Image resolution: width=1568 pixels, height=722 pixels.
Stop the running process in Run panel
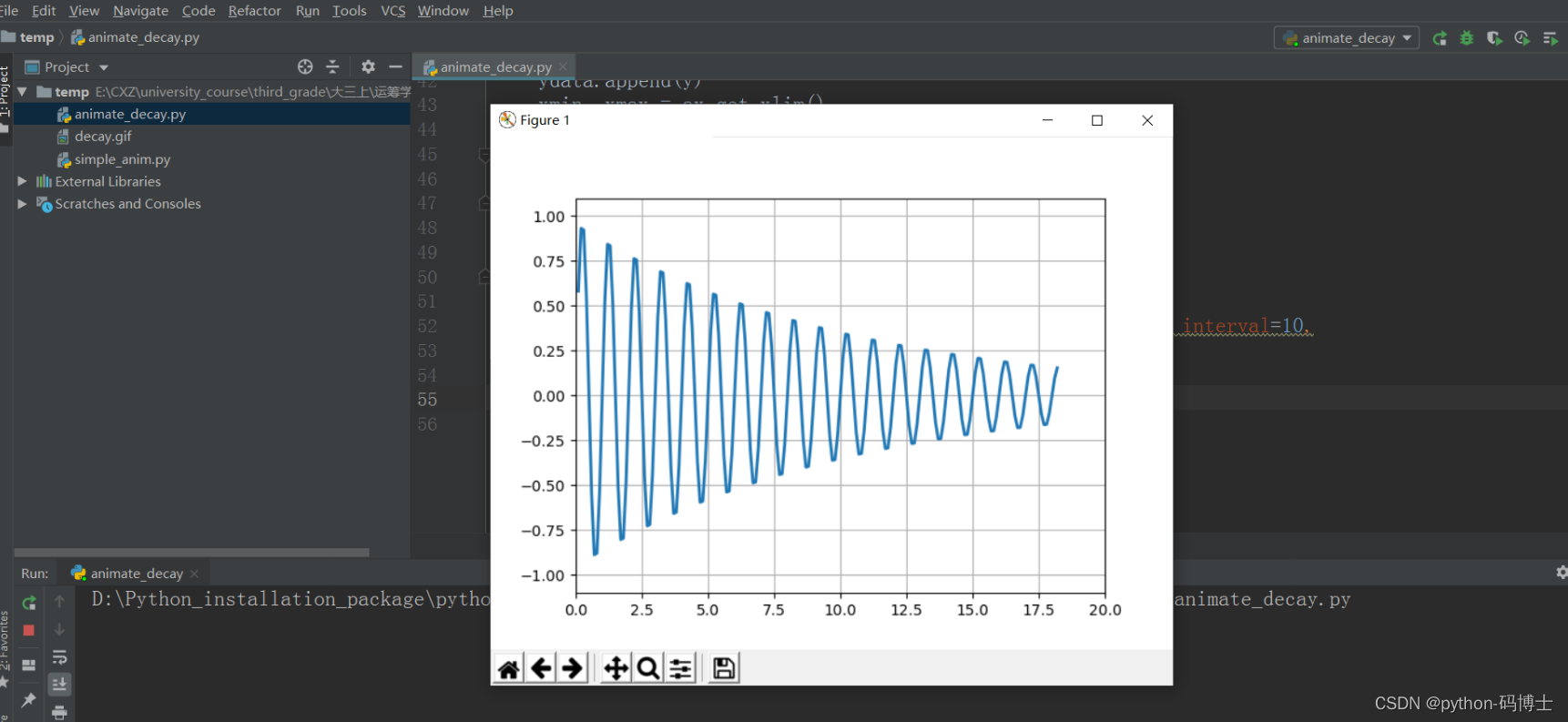(29, 630)
